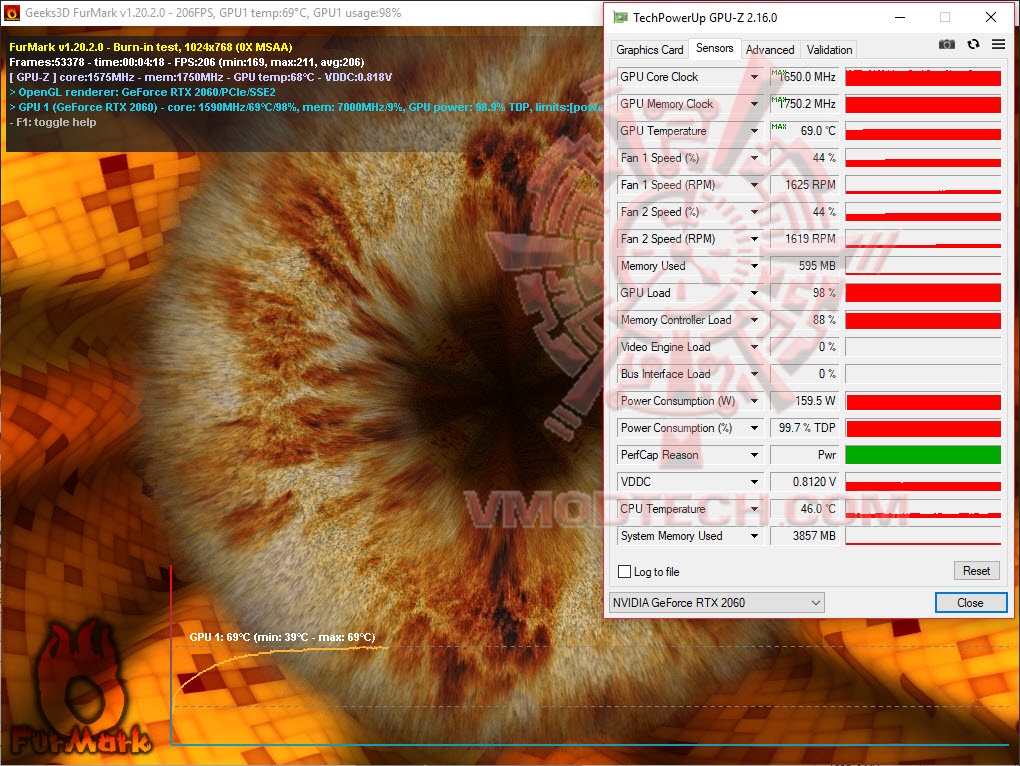Open the Bus Interface Load dropdown

(755, 374)
